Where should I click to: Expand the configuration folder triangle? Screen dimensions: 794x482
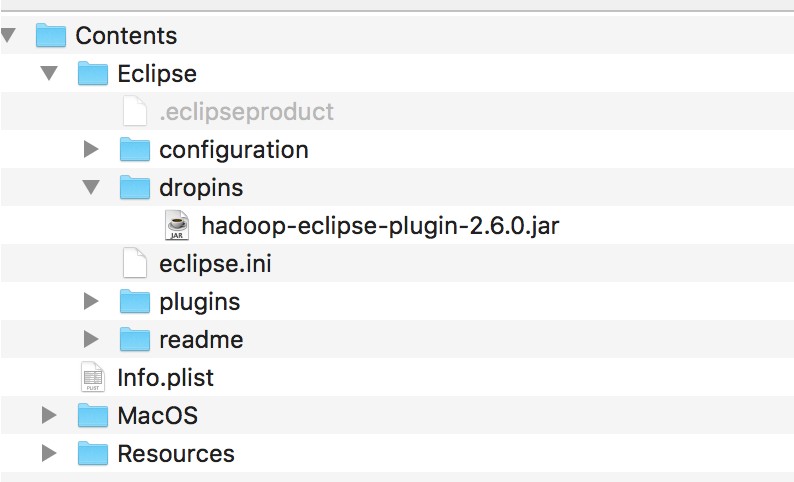(x=91, y=149)
